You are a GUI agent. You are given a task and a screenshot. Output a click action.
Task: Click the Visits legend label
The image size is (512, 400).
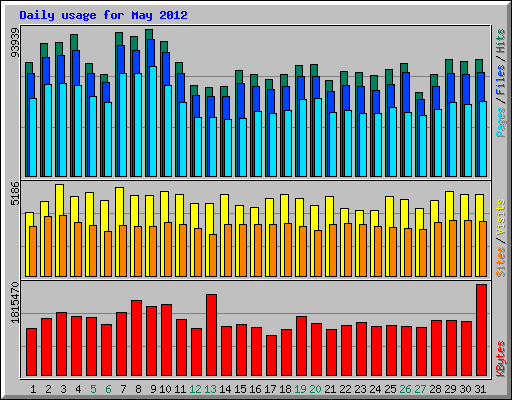tap(501, 218)
